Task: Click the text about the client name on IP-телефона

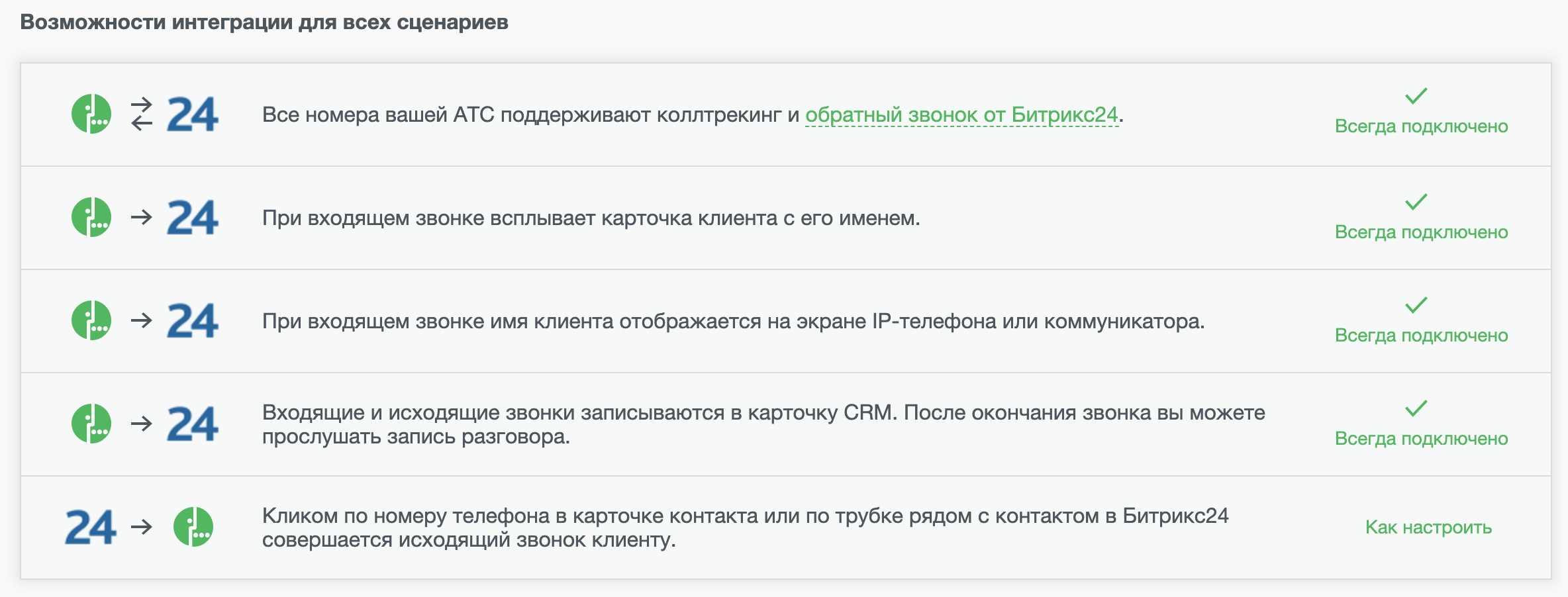Action: click(733, 322)
